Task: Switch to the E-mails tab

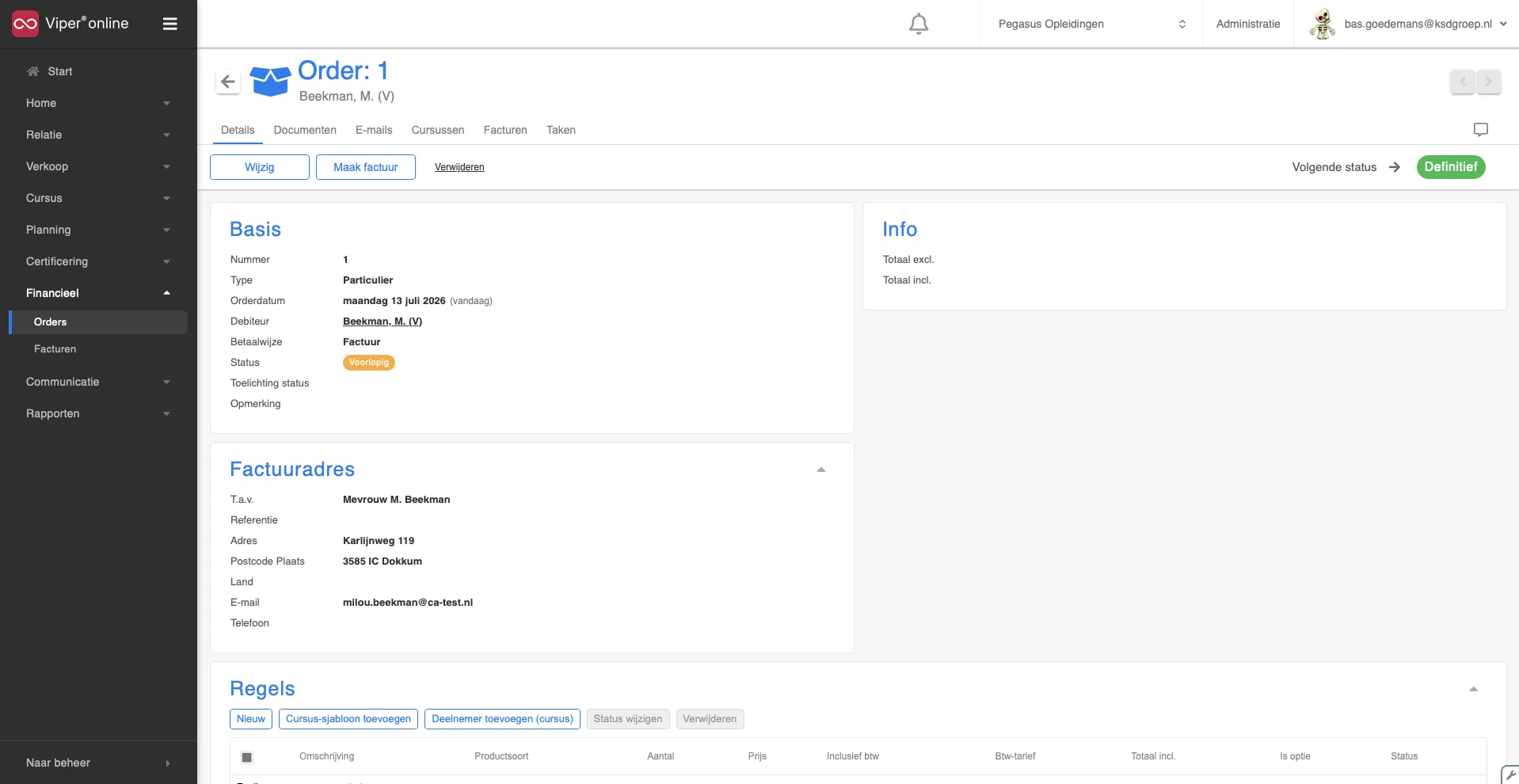Action: point(374,130)
